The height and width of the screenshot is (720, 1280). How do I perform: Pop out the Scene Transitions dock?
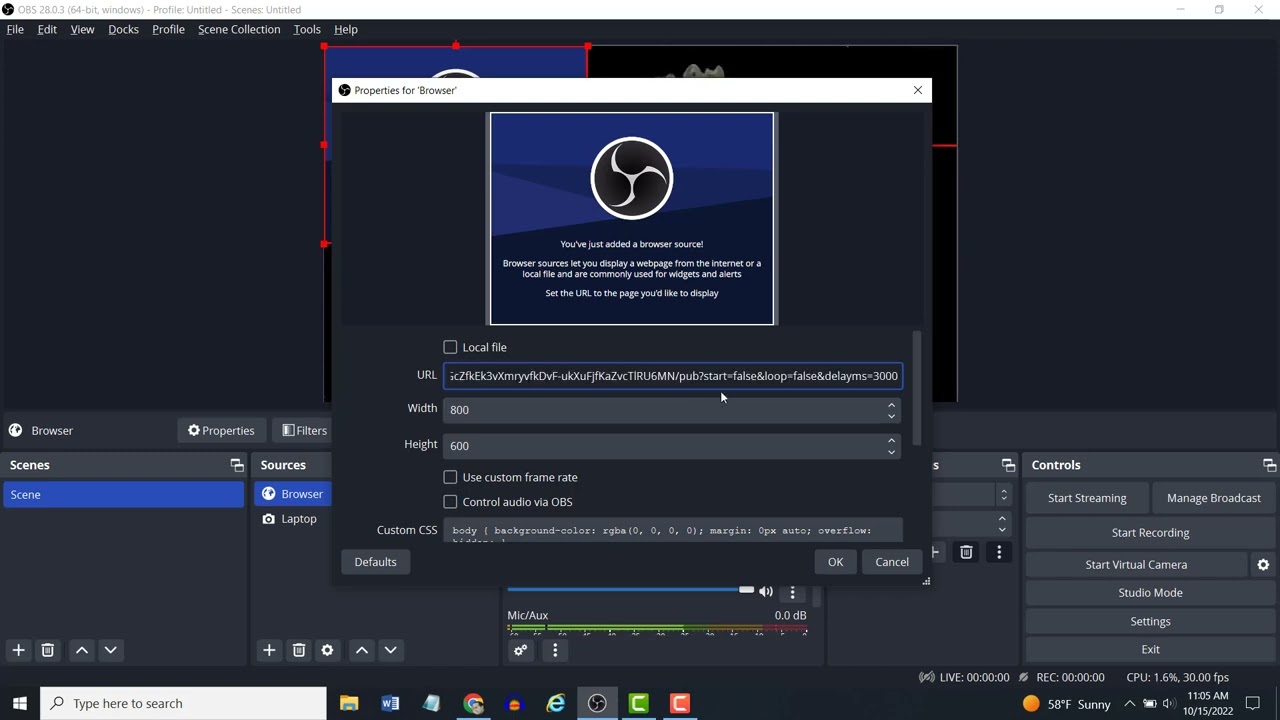(x=1008, y=465)
